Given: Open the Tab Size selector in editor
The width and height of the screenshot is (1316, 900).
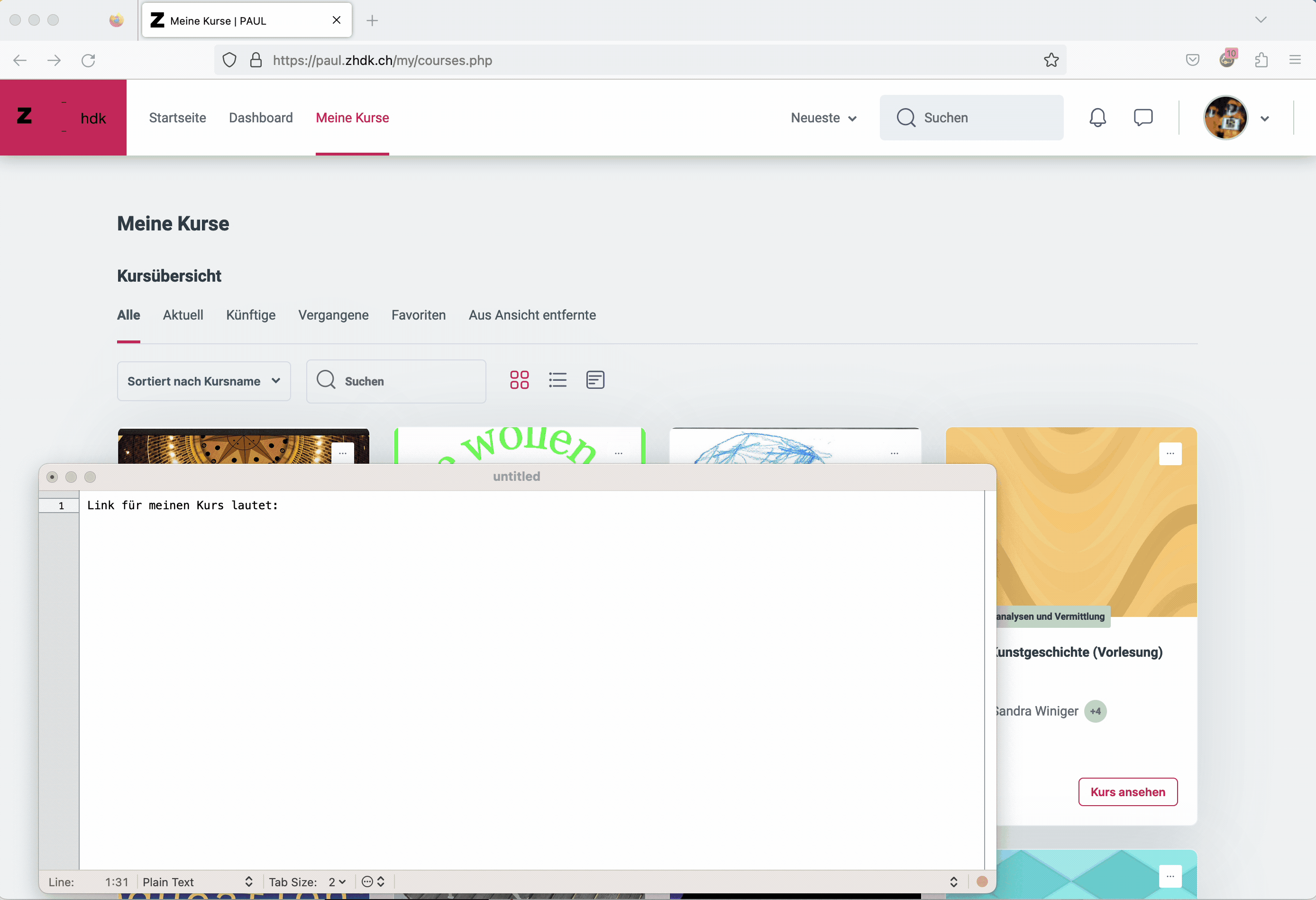Looking at the screenshot, I should point(337,882).
